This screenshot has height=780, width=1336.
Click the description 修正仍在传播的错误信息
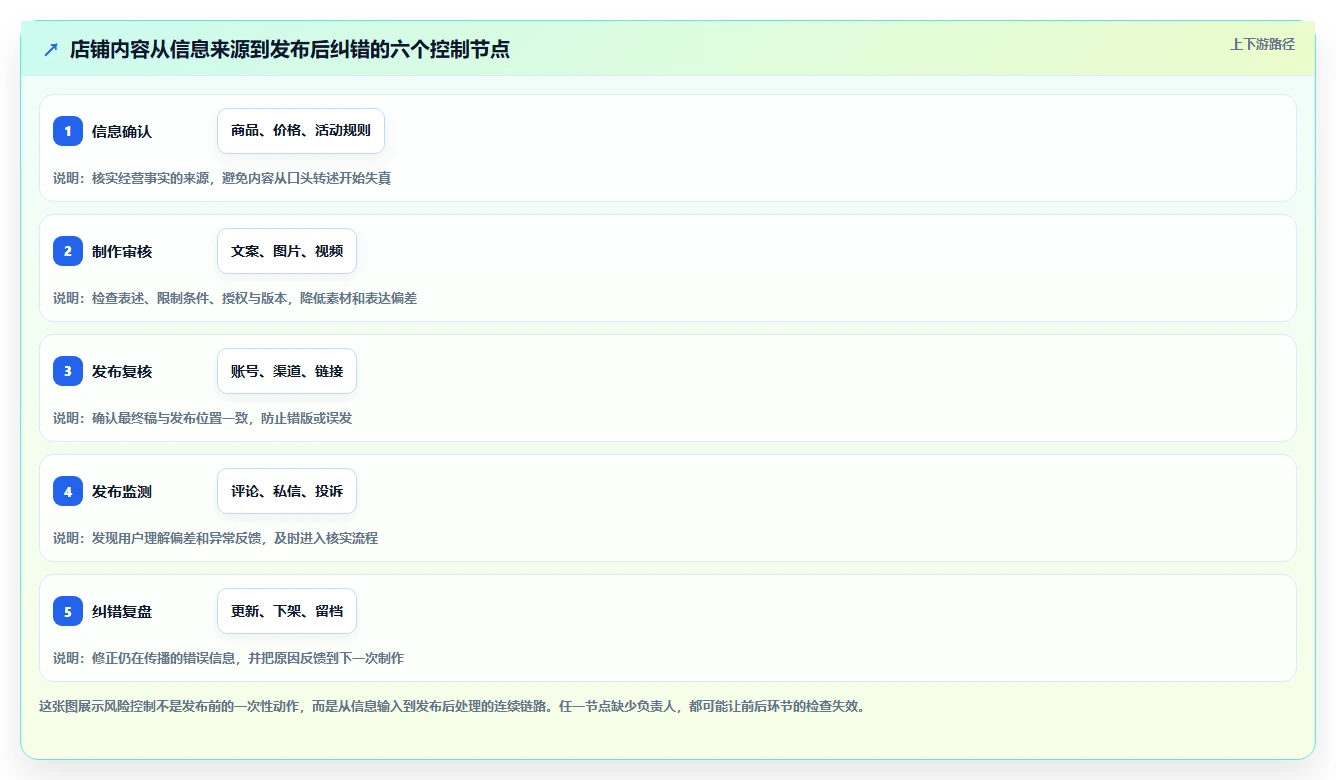point(163,658)
